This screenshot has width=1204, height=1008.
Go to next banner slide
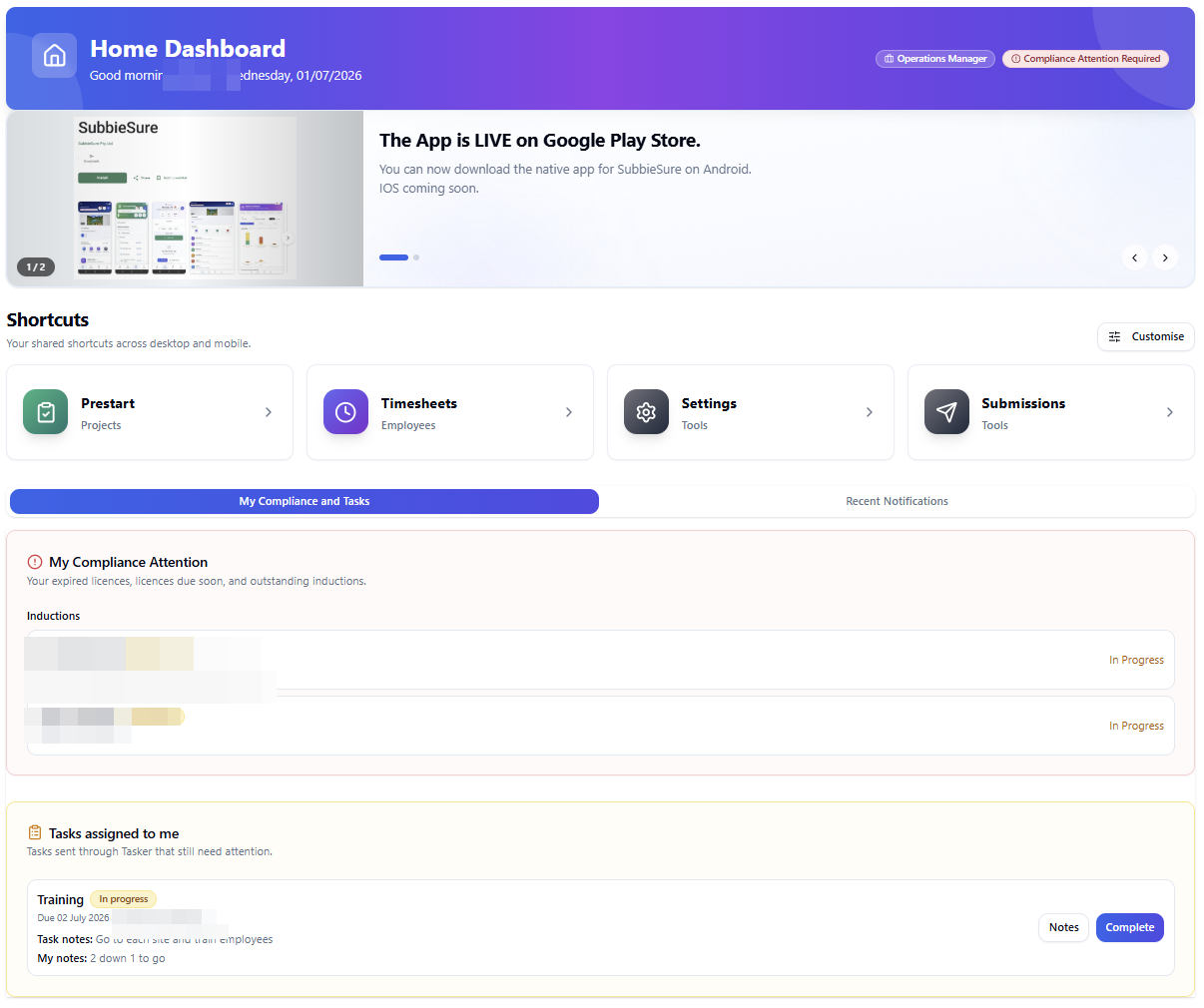pos(1165,257)
